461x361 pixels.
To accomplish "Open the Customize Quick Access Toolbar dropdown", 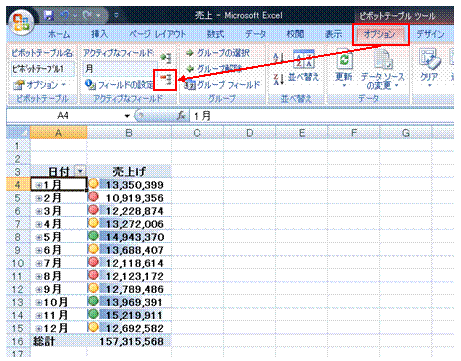I will [x=116, y=15].
